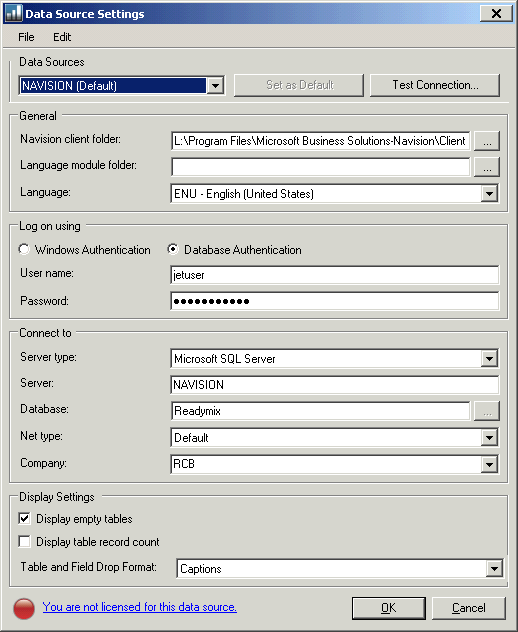This screenshot has width=518, height=632.
Task: Click the Set as Default button
Action: click(299, 85)
